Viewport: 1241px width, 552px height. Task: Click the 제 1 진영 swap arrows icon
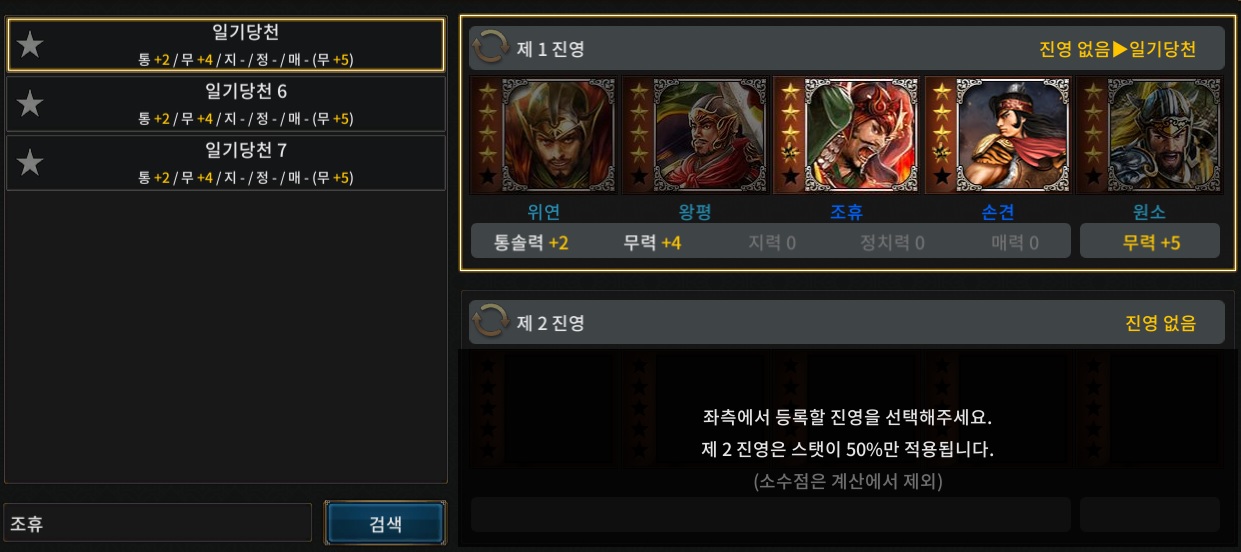click(490, 47)
